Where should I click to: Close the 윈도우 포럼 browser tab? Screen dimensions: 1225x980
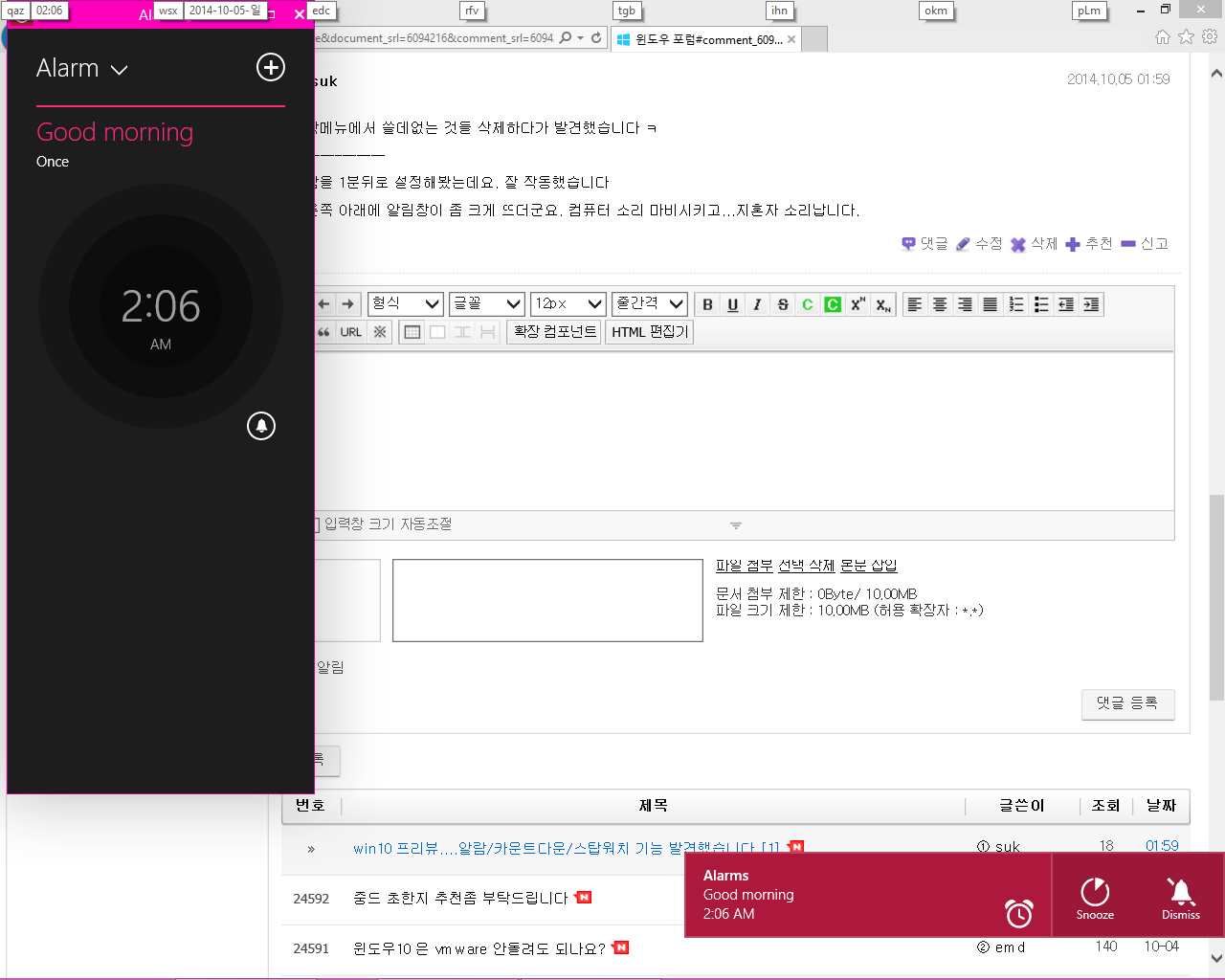[x=791, y=39]
